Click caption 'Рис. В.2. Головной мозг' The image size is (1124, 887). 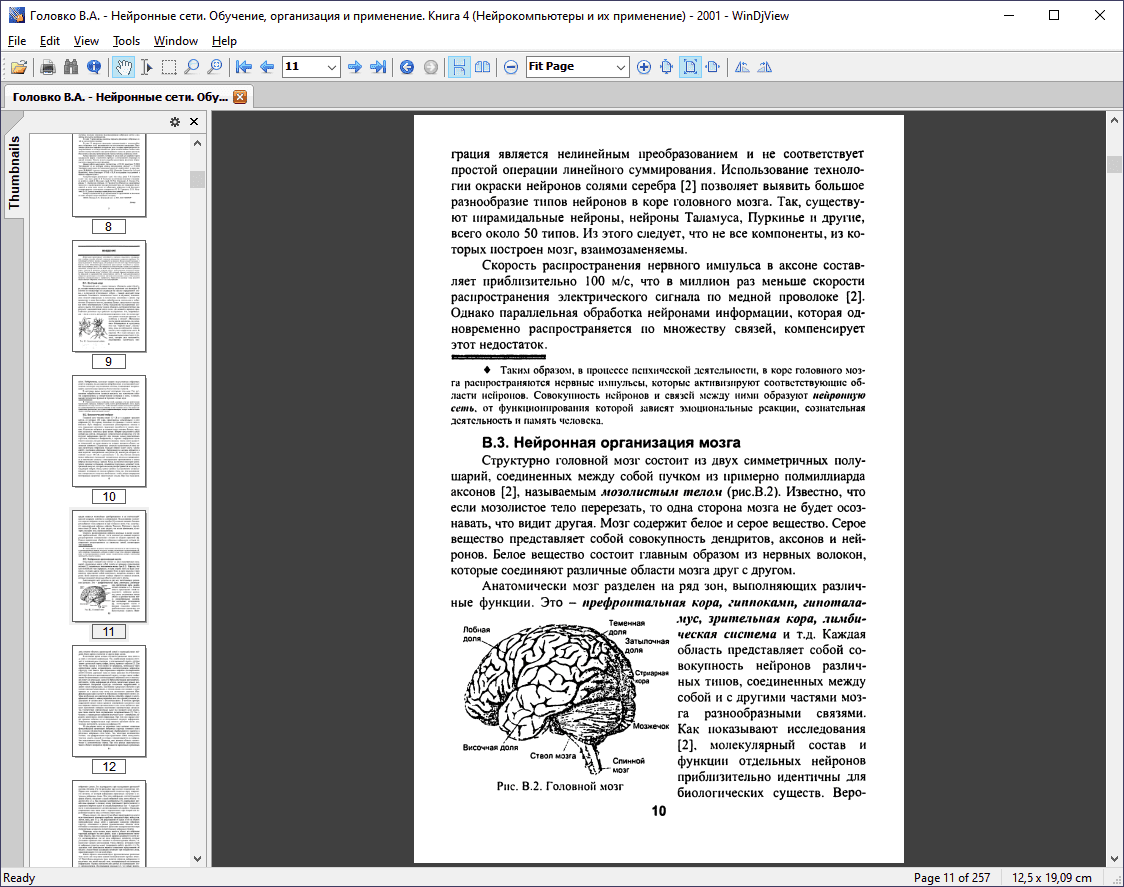[560, 786]
